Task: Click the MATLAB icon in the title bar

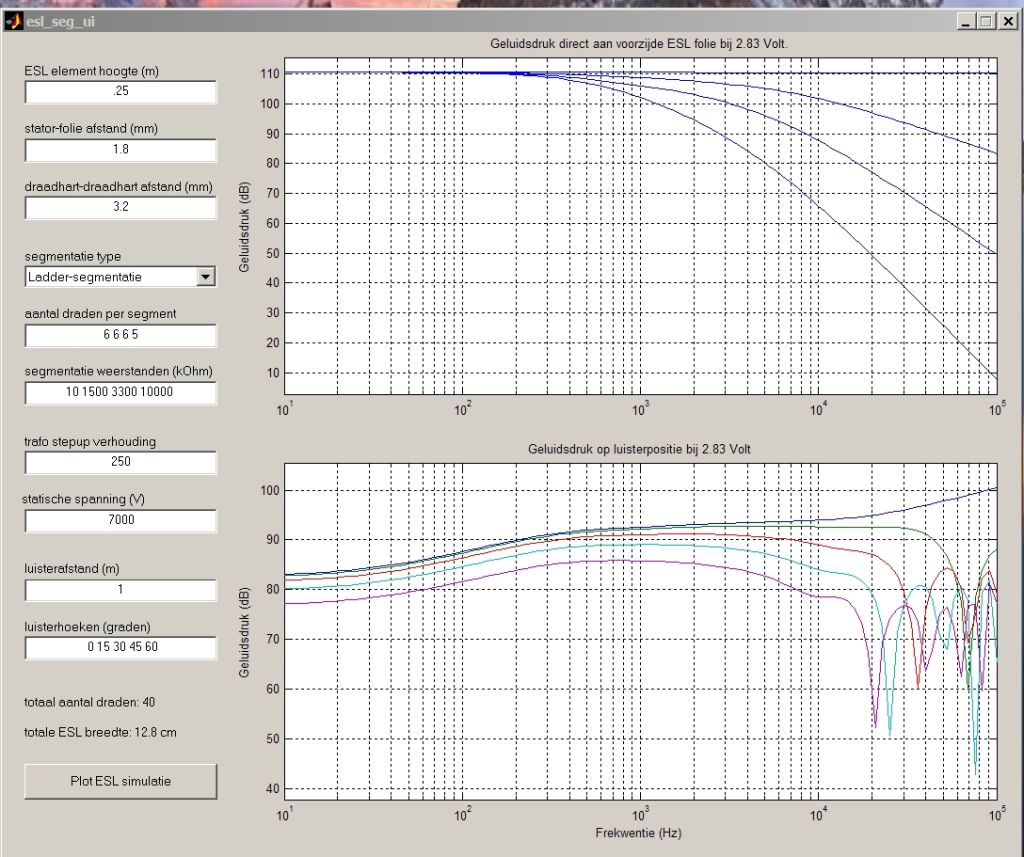Action: coord(13,22)
